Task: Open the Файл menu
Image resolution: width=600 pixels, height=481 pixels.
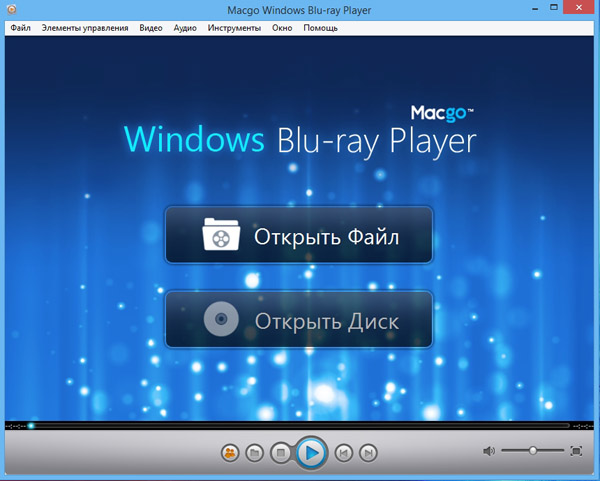Action: pyautogui.click(x=21, y=28)
